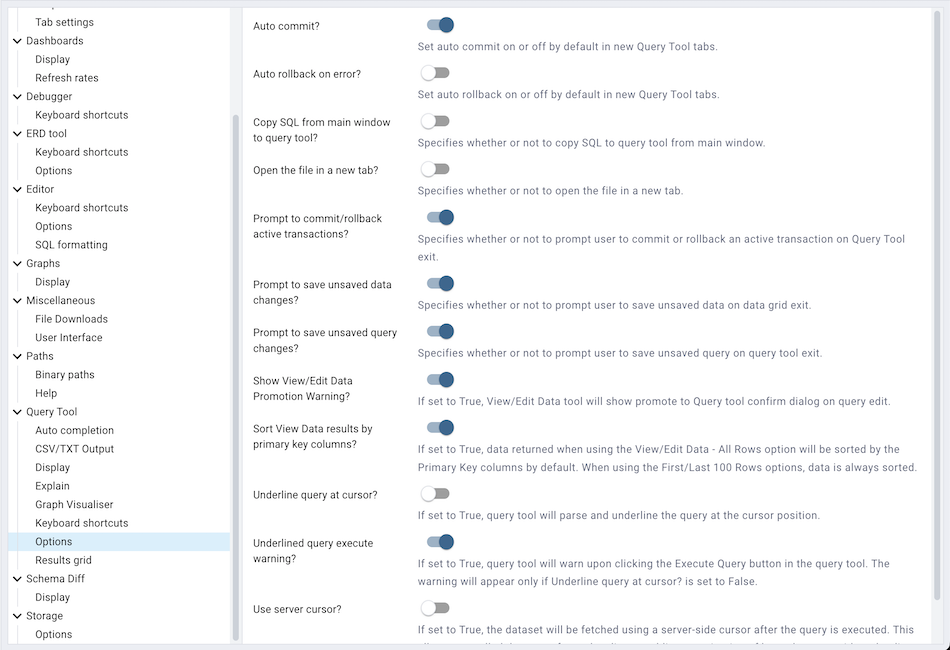Screen dimensions: 950x650
Task: Enable Auto rollback on error
Action: [x=436, y=72]
